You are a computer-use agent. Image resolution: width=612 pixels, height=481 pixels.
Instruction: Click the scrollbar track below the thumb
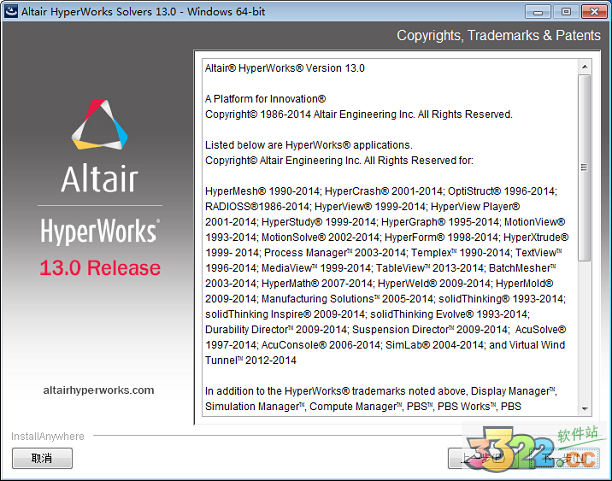coord(584,332)
